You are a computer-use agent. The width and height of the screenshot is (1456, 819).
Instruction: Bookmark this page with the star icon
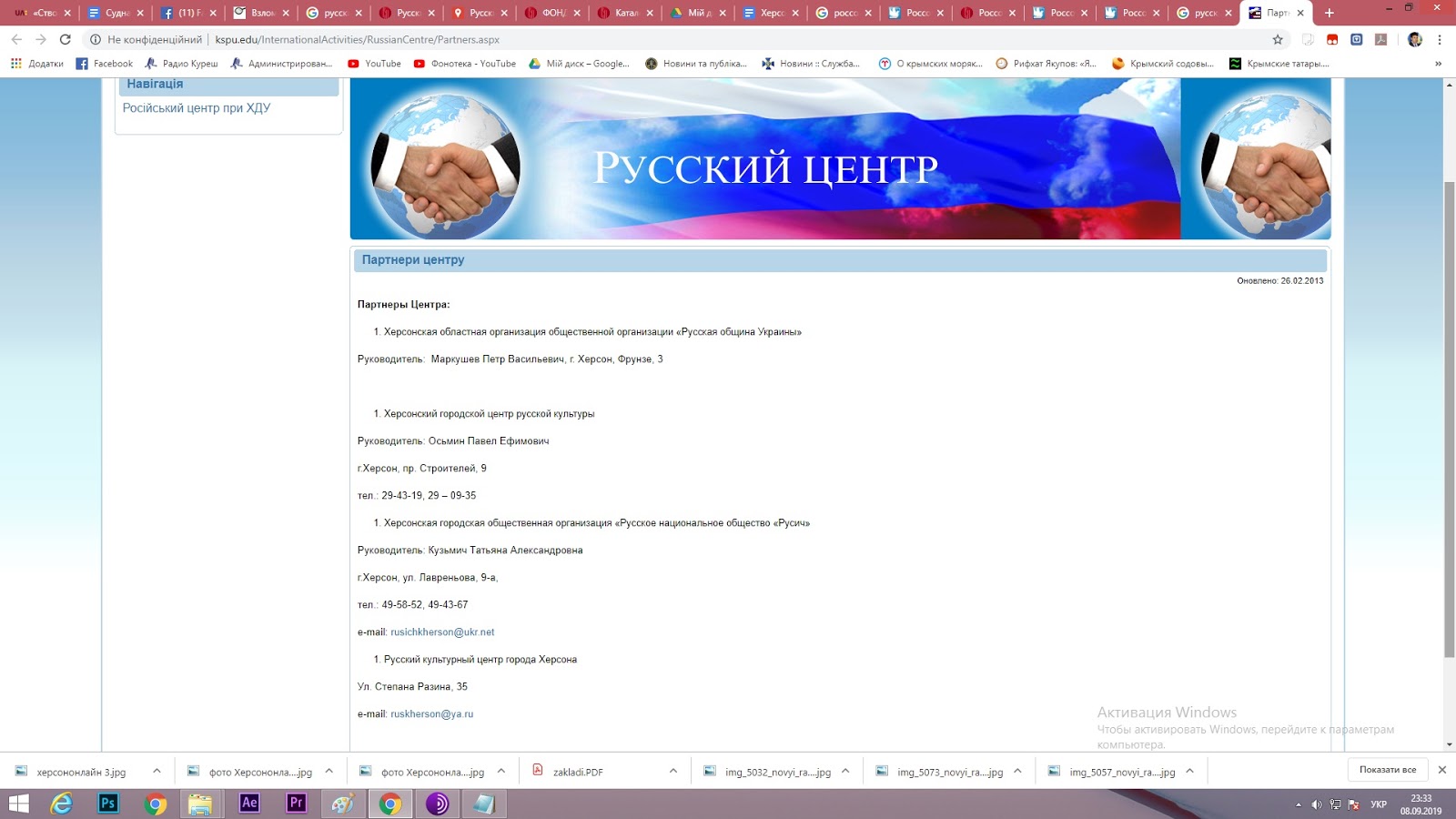point(1278,39)
